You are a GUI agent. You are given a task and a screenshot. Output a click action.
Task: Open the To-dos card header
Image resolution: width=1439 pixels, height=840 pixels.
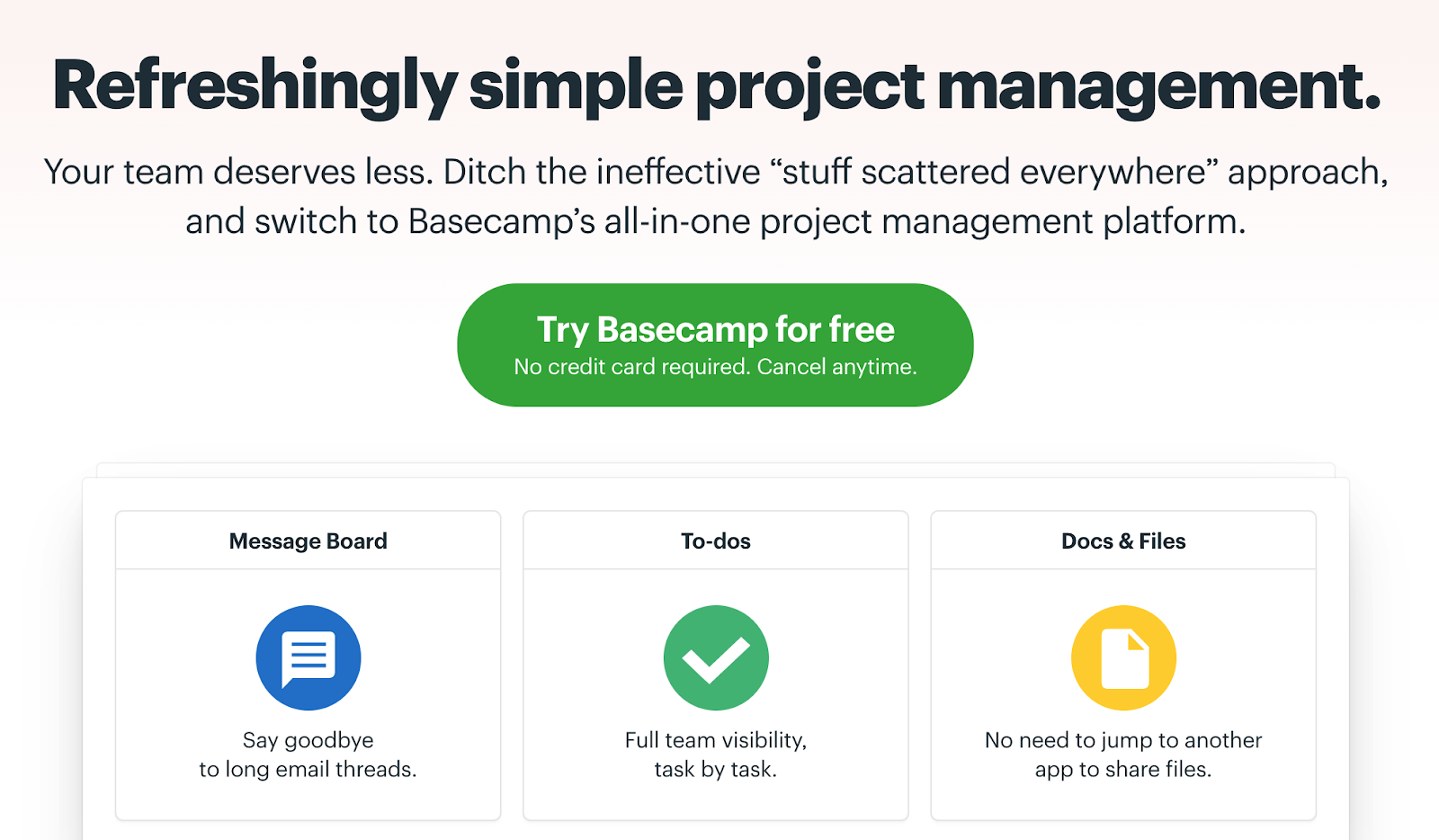pos(716,541)
